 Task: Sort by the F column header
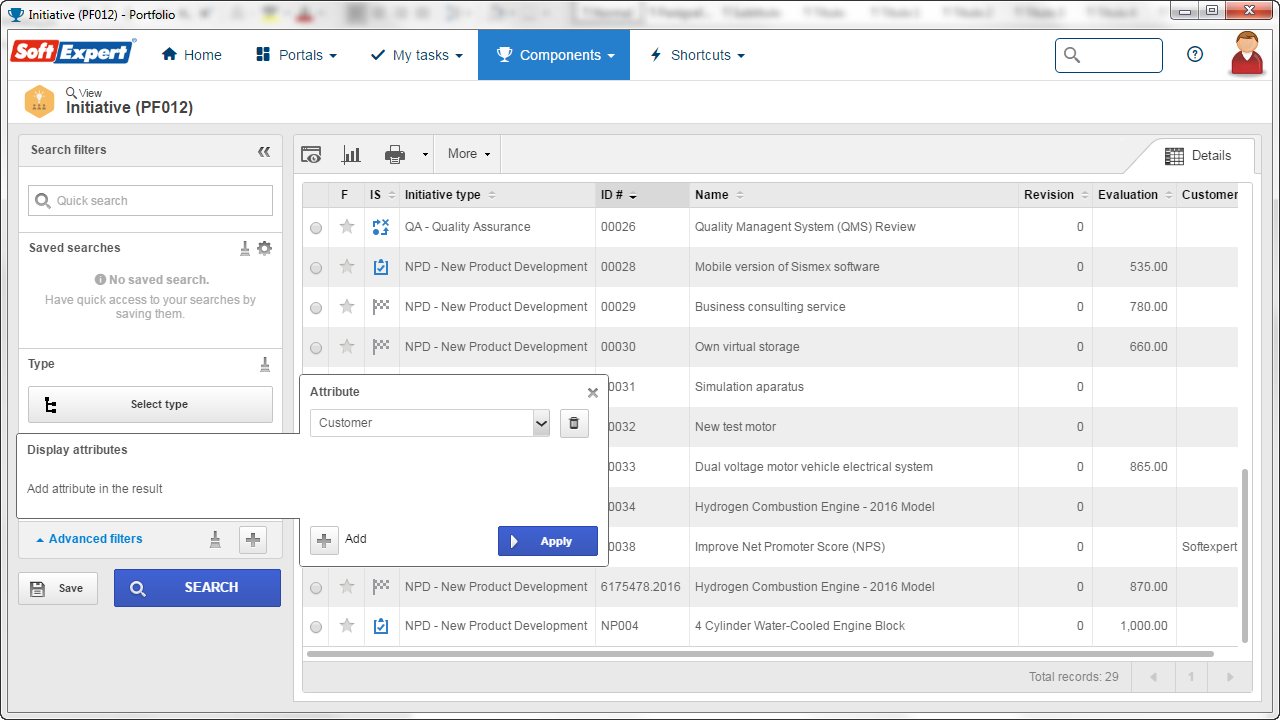pyautogui.click(x=345, y=195)
